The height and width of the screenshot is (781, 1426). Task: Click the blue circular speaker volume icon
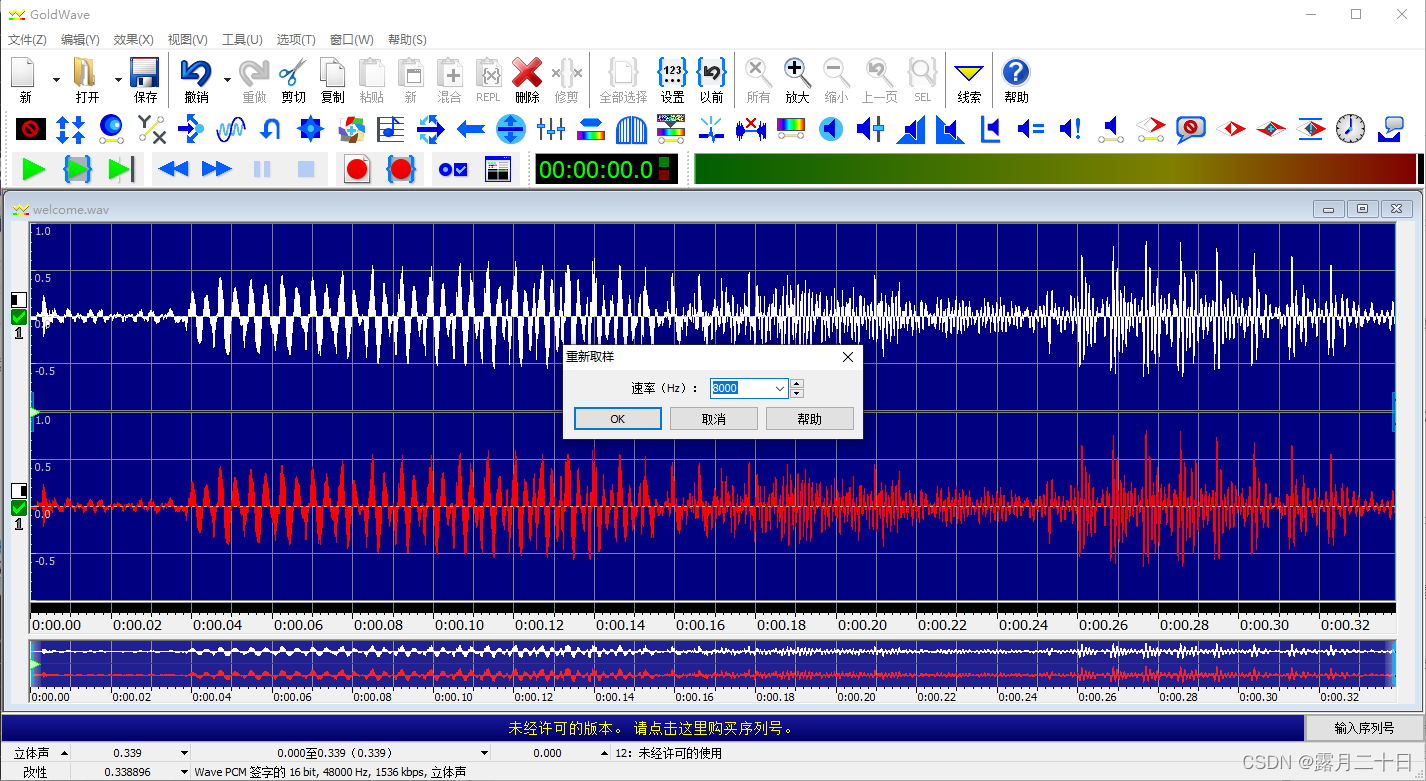click(830, 128)
